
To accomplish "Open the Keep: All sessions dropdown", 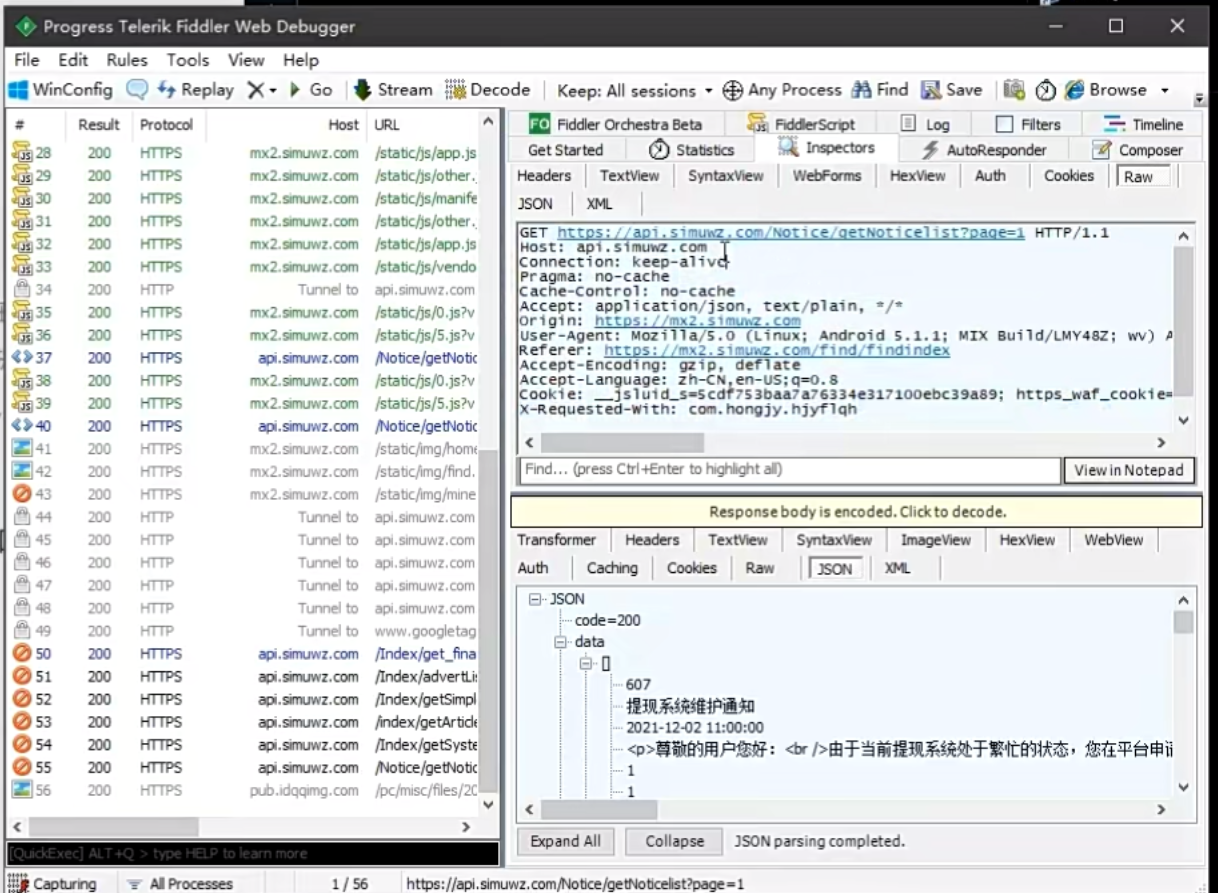I will 634,90.
